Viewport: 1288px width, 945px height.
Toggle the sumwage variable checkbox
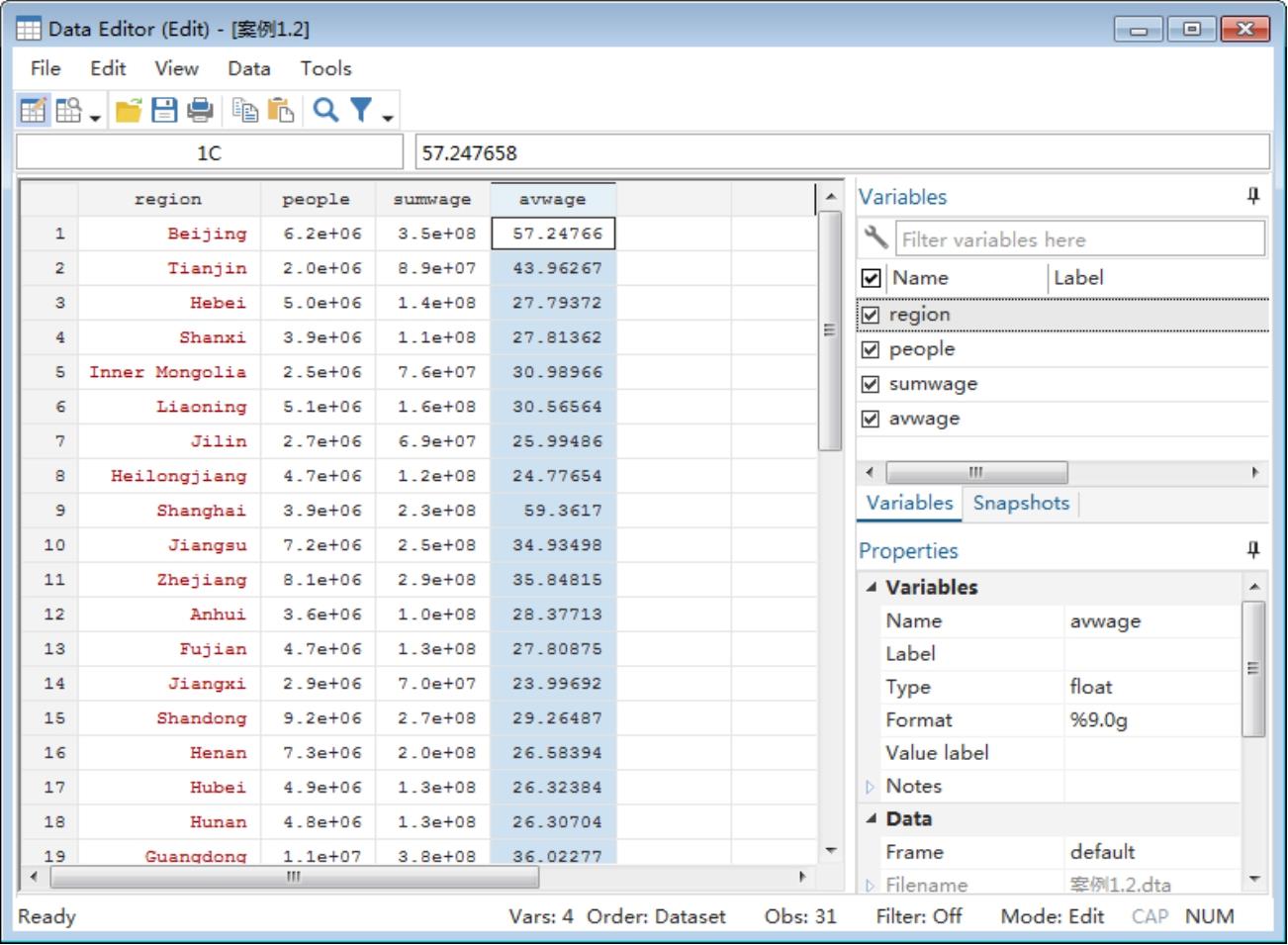click(871, 384)
